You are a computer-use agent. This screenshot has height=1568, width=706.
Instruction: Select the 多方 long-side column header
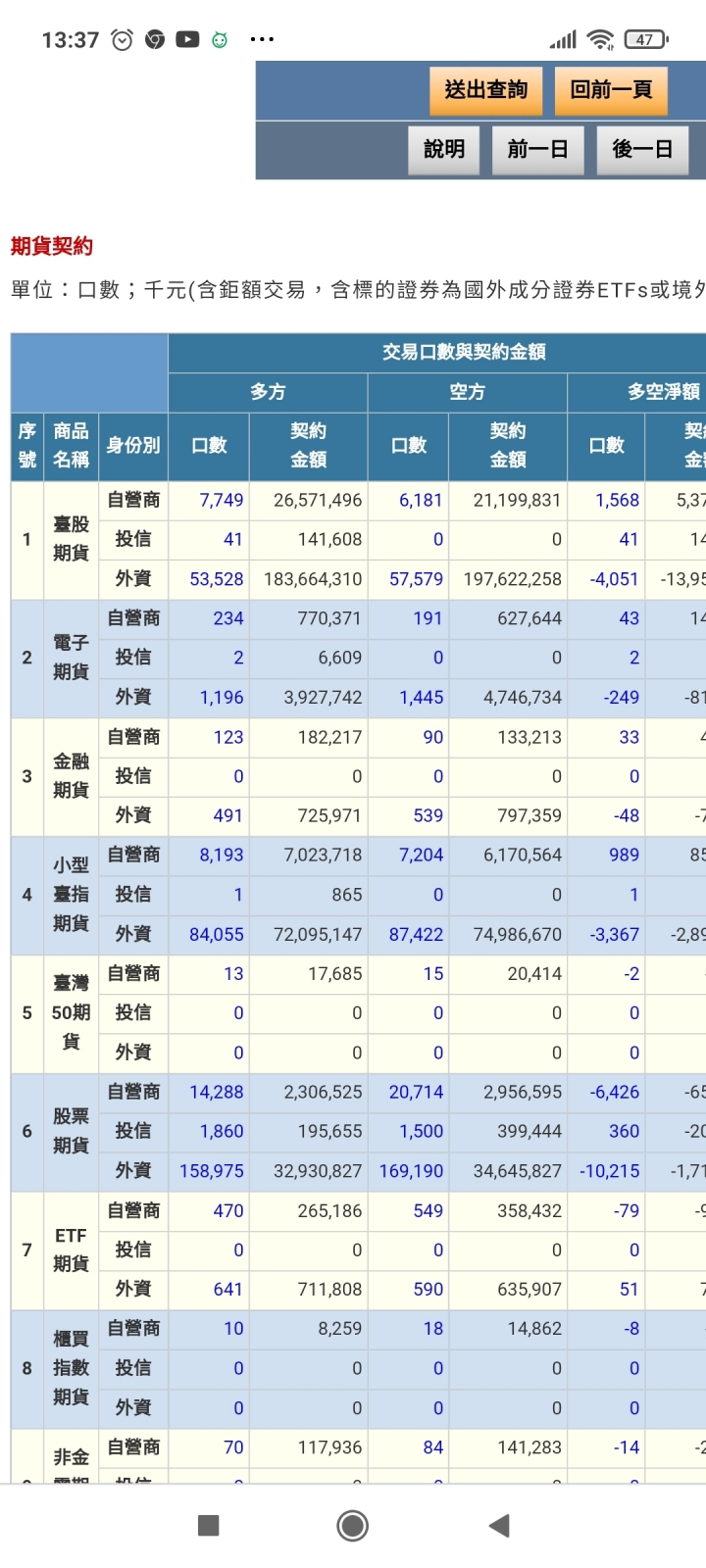268,392
